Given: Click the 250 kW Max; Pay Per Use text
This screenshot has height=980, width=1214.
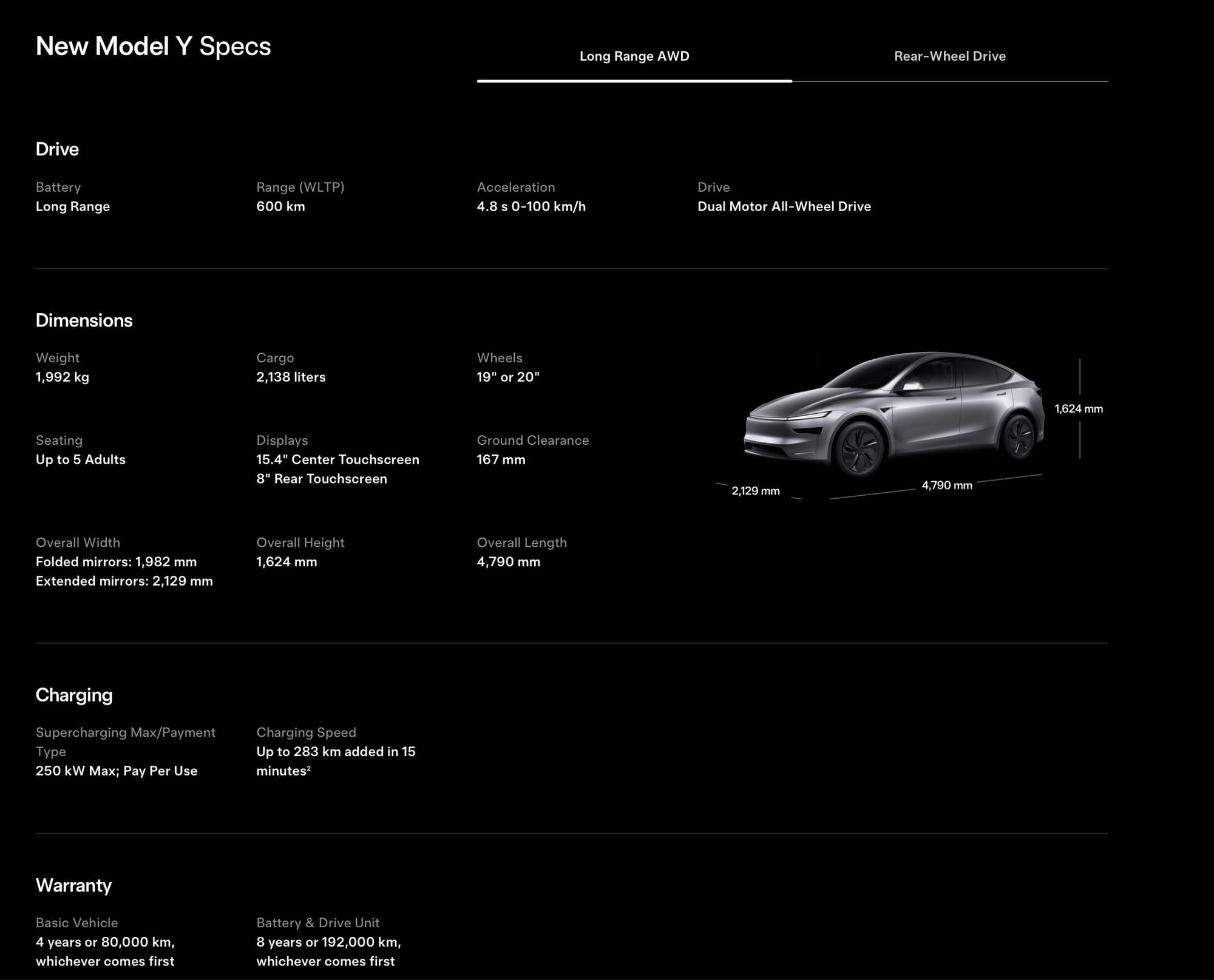Looking at the screenshot, I should coord(117,771).
